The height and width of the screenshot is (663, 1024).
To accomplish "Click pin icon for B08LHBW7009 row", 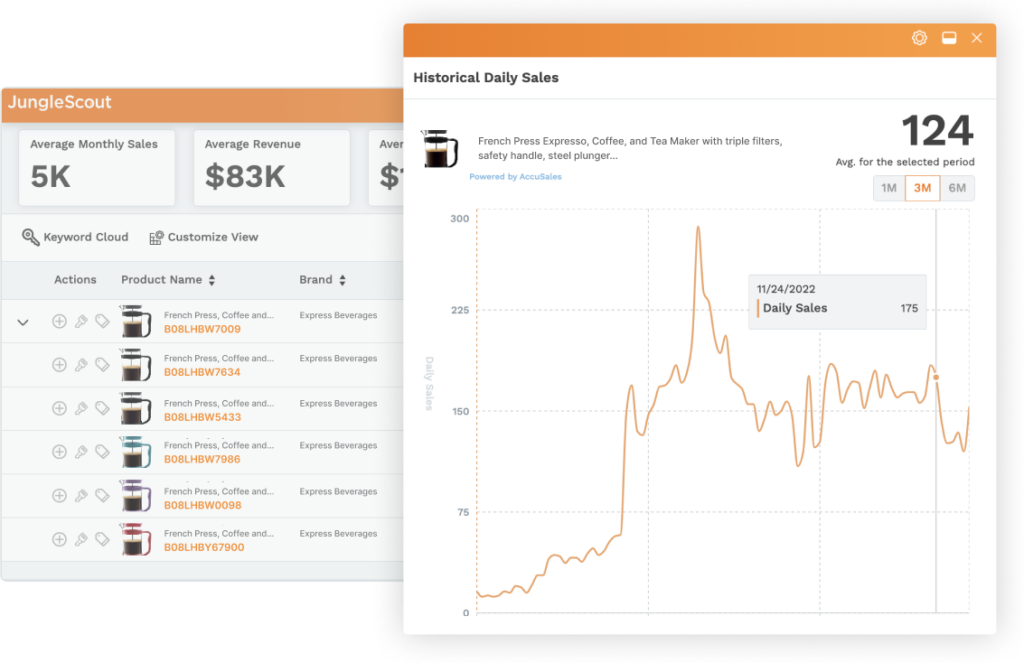I will 81,321.
